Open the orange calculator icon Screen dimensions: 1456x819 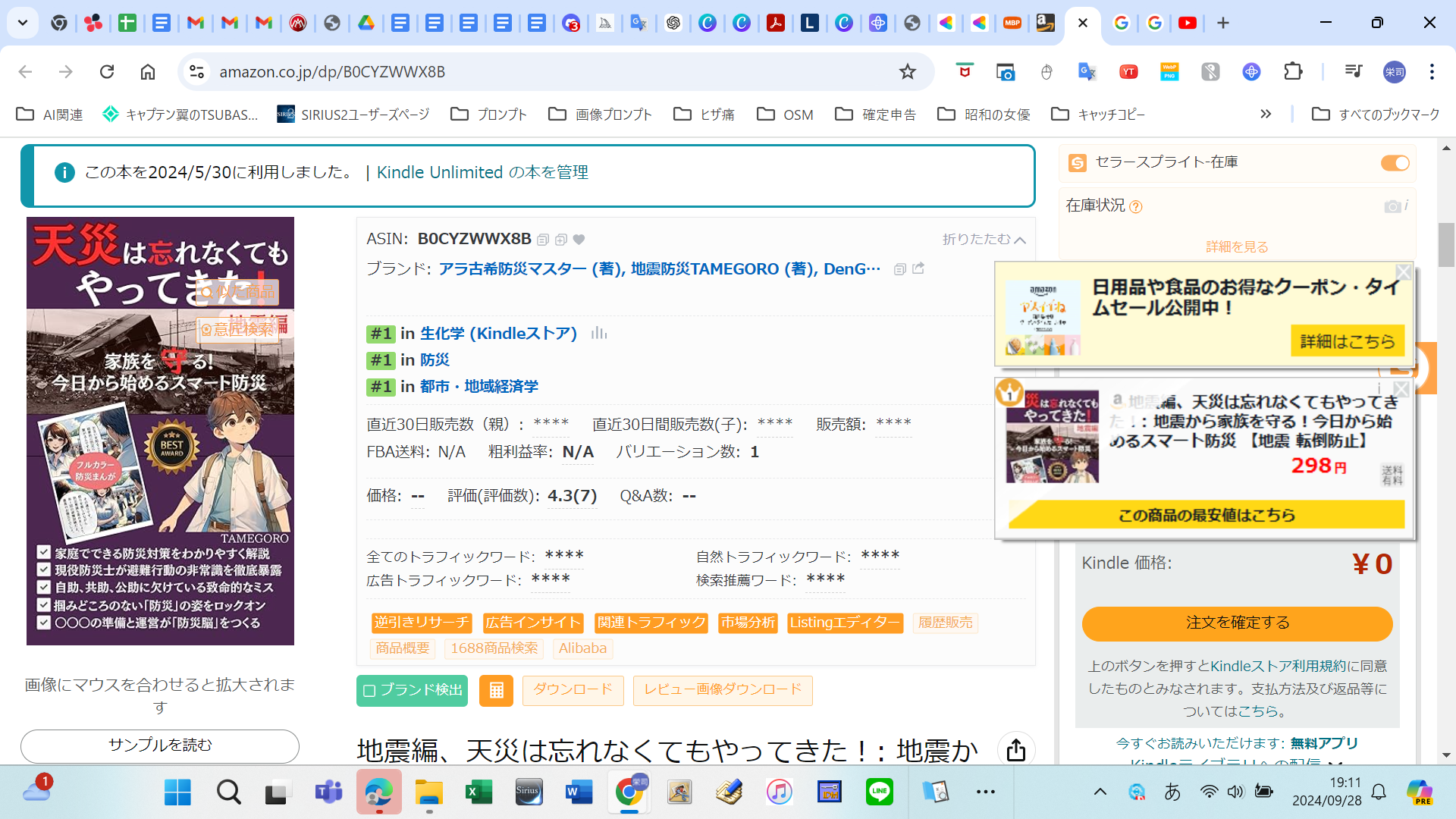[496, 690]
